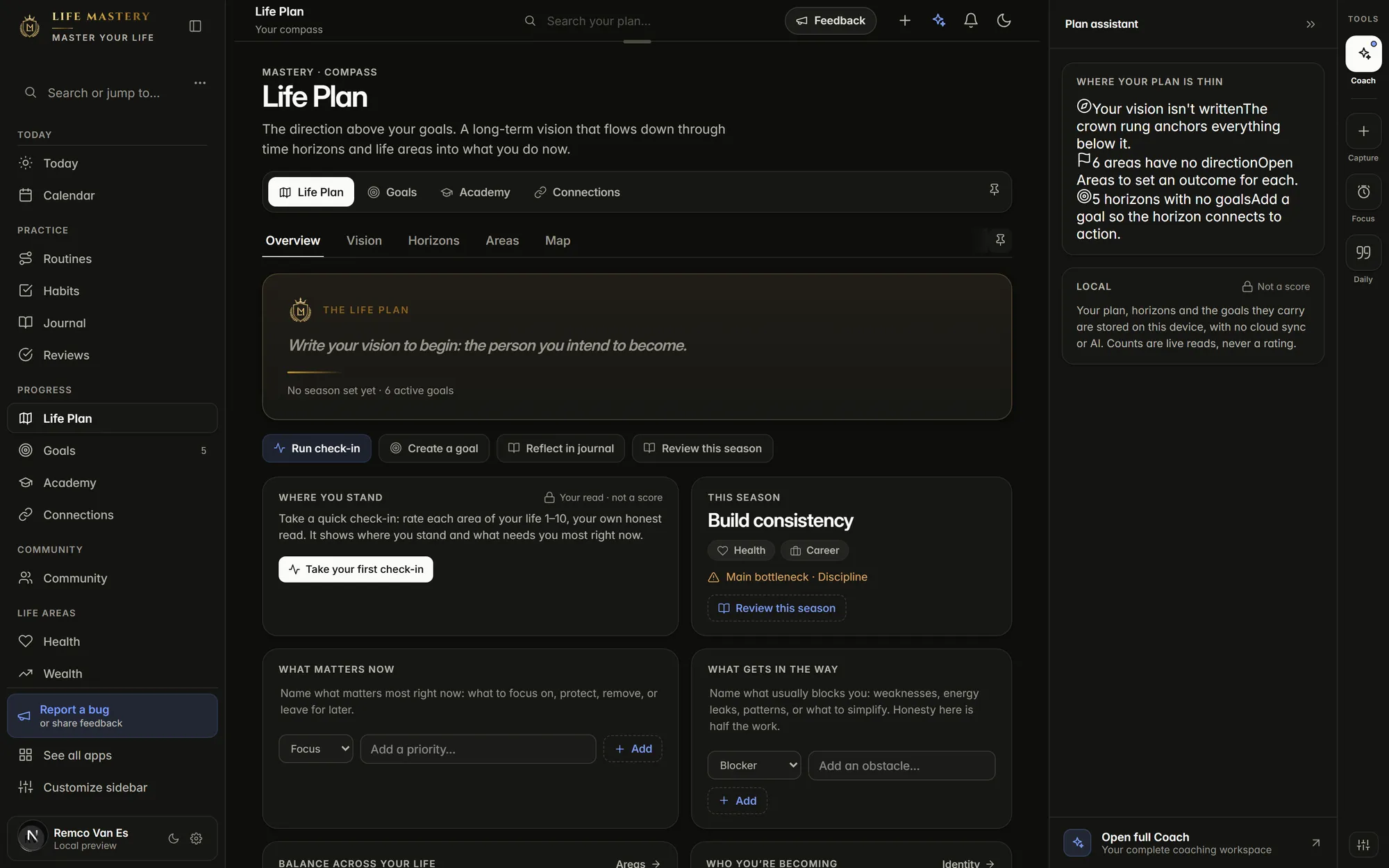Click the Add an obstacle input
Image resolution: width=1389 pixels, height=868 pixels.
(901, 765)
